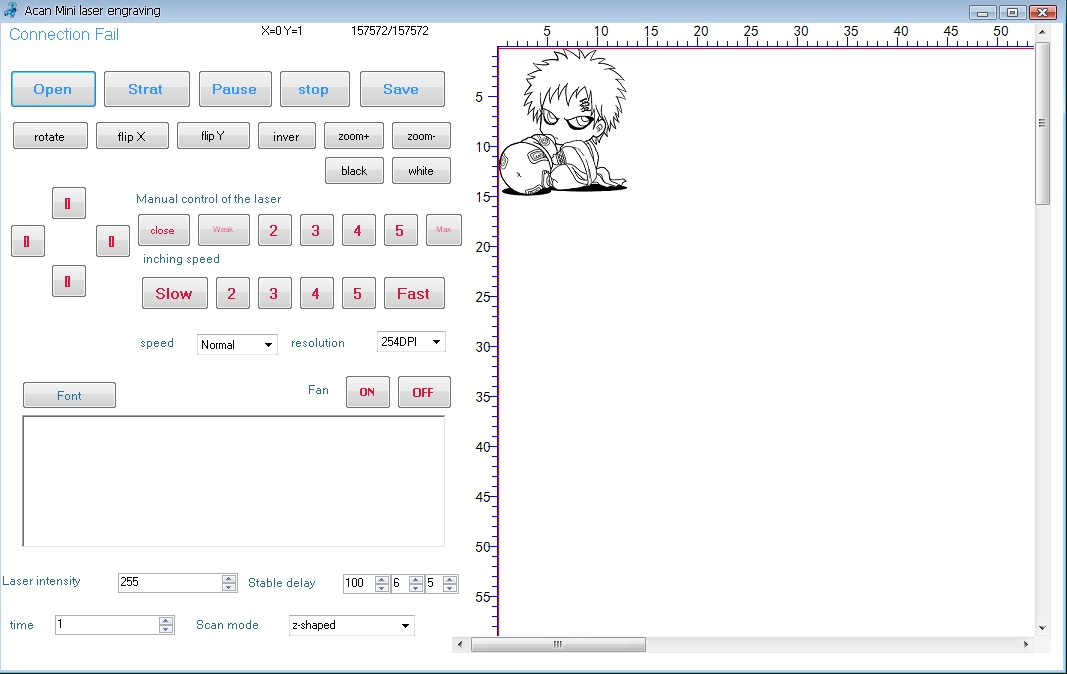Screen dimensions: 1067x674
Task: Set inching speed to Slow
Action: point(175,293)
